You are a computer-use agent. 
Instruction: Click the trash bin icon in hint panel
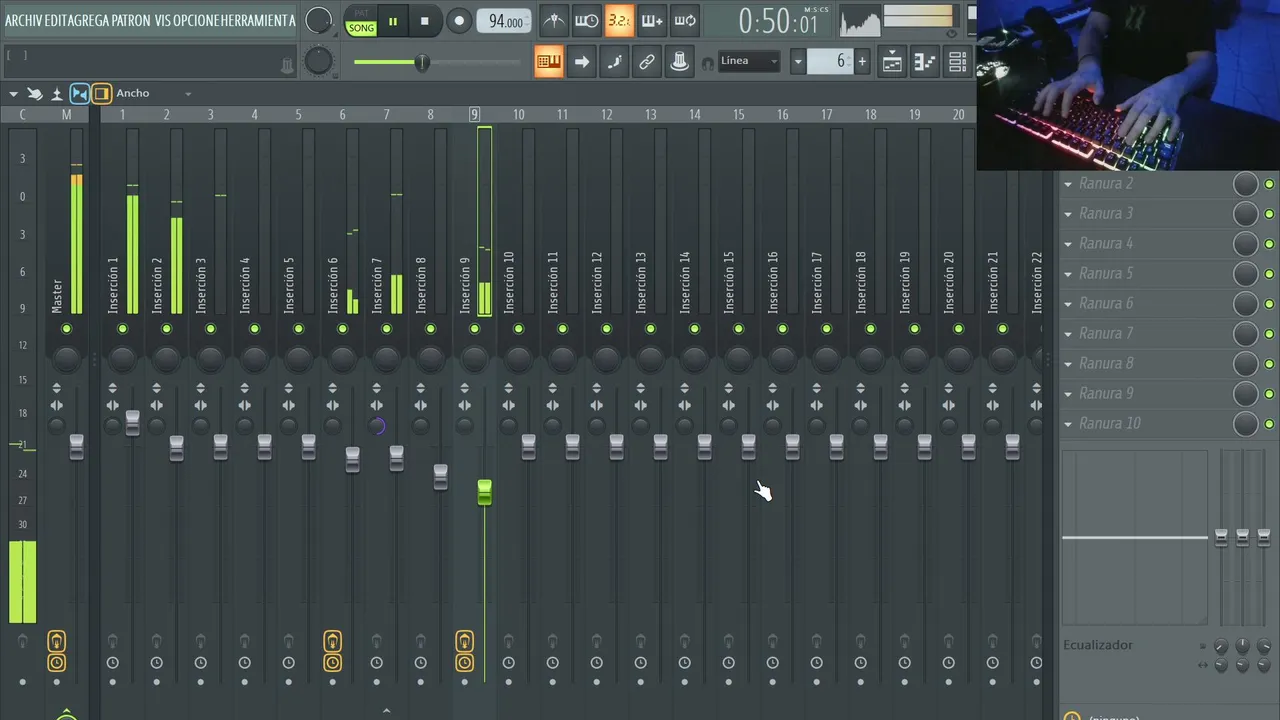(288, 65)
